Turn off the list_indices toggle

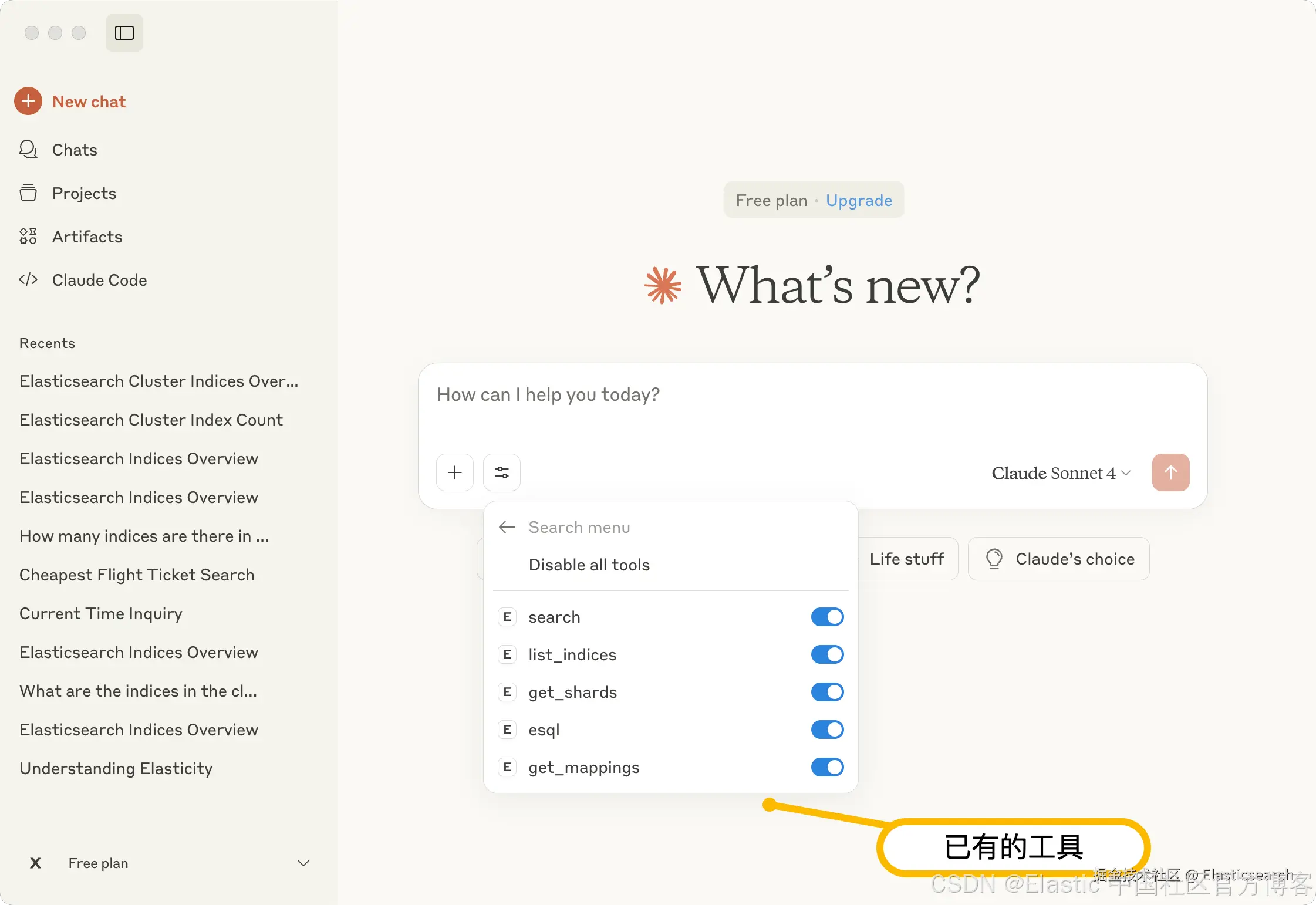[x=827, y=654]
